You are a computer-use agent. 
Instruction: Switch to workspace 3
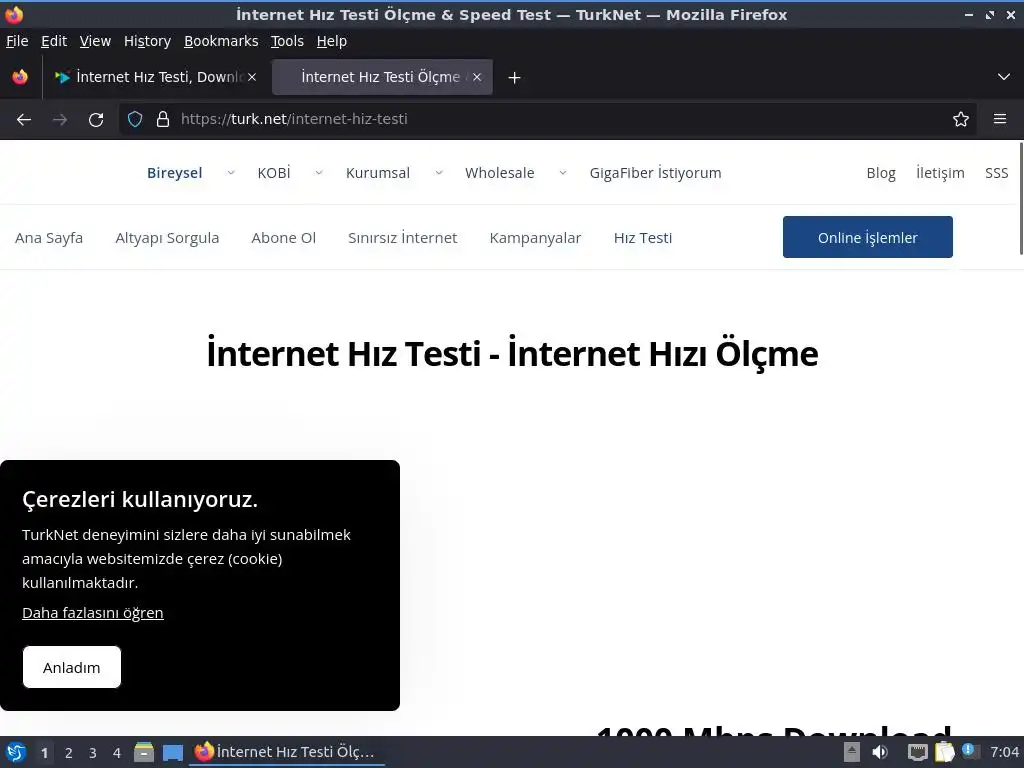(x=93, y=753)
